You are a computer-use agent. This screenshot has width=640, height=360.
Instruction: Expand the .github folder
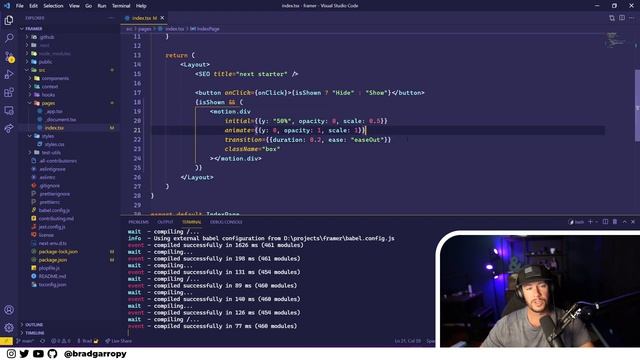pos(47,37)
